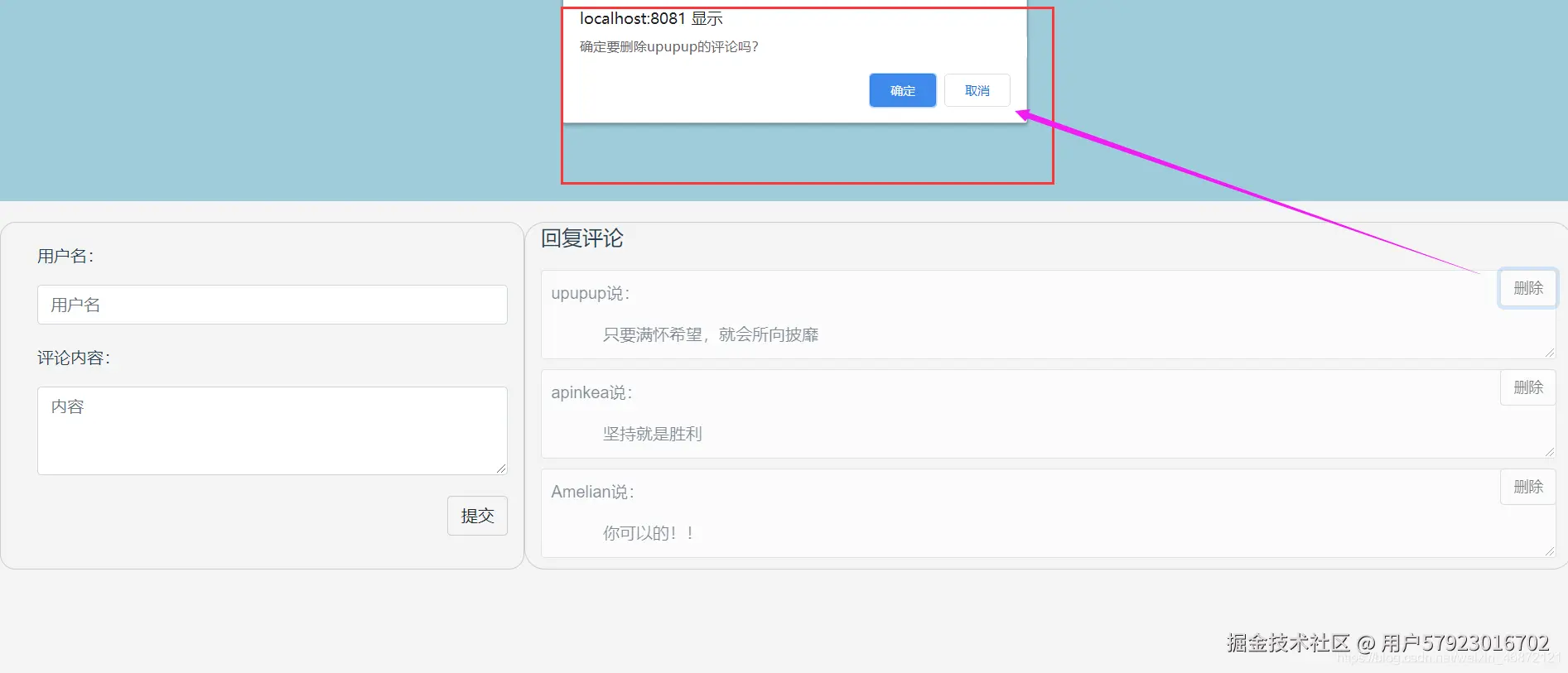Click the 用户名: label

click(65, 256)
